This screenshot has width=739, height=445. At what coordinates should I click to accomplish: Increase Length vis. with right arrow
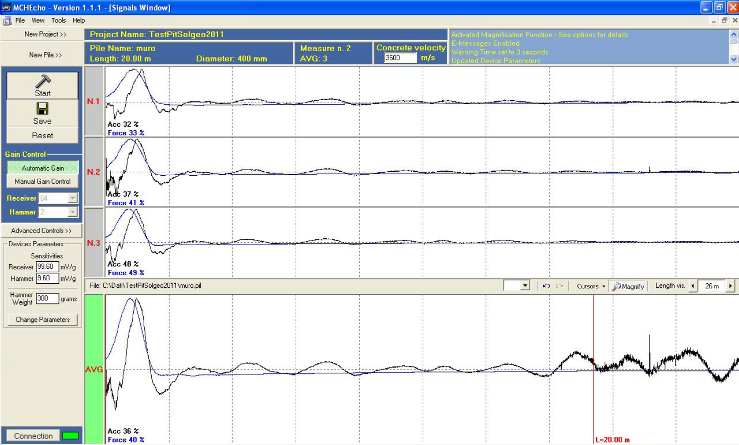tap(730, 286)
